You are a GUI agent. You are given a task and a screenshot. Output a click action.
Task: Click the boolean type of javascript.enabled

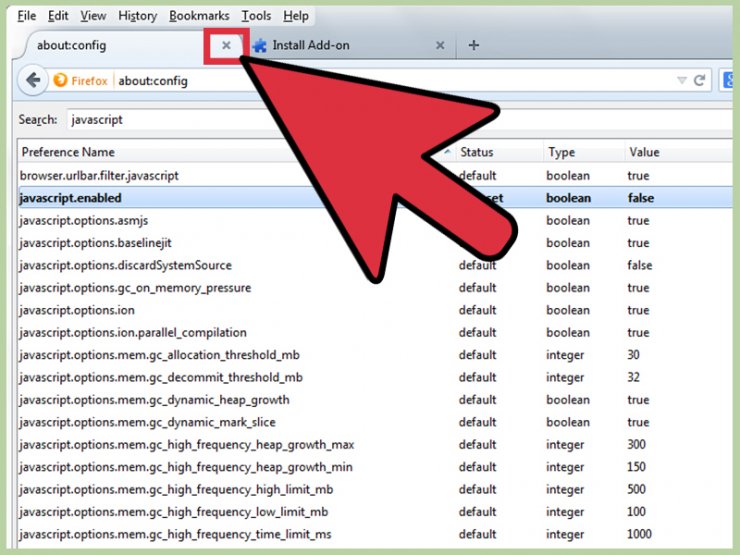pyautogui.click(x=568, y=198)
